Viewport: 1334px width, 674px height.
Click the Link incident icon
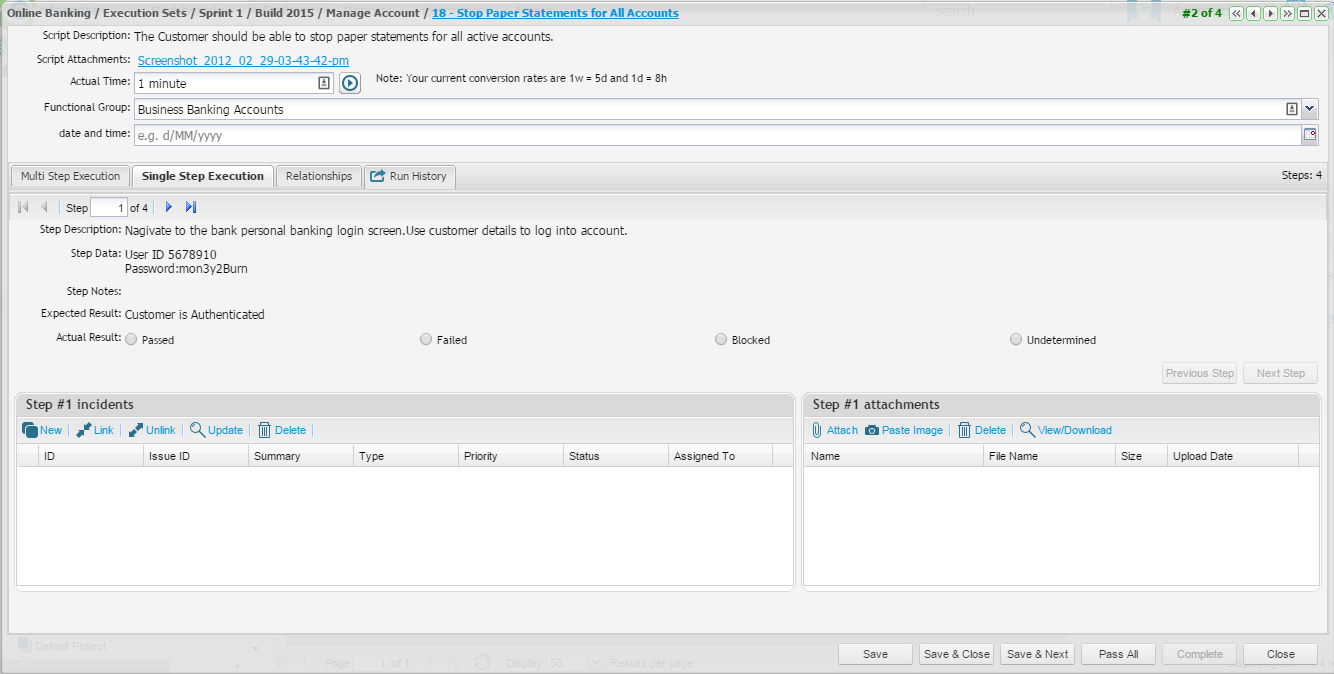[95, 430]
